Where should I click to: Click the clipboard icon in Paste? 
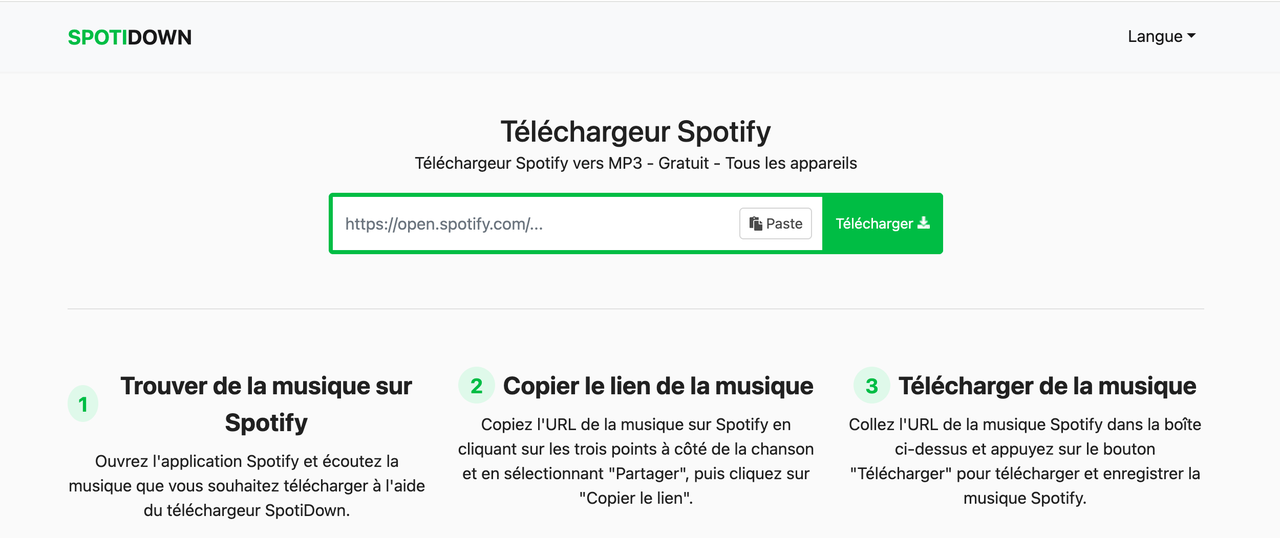point(756,224)
